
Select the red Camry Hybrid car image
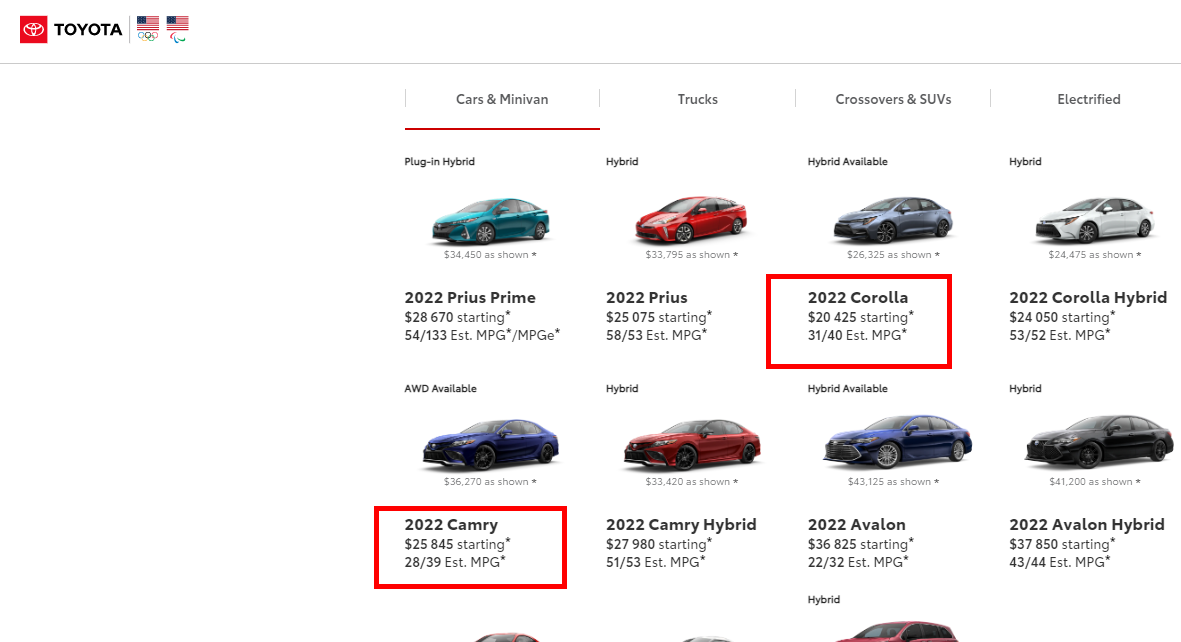pos(691,445)
